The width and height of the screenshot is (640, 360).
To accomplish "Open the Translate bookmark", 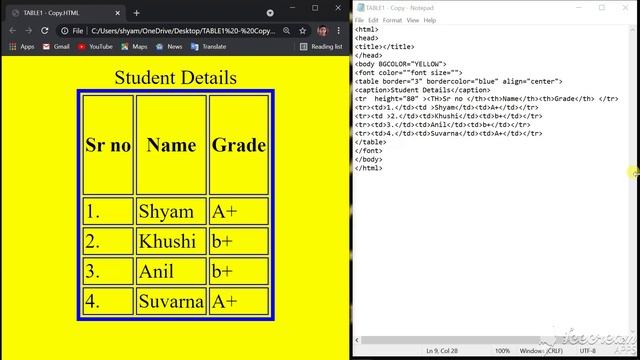I will pos(209,47).
